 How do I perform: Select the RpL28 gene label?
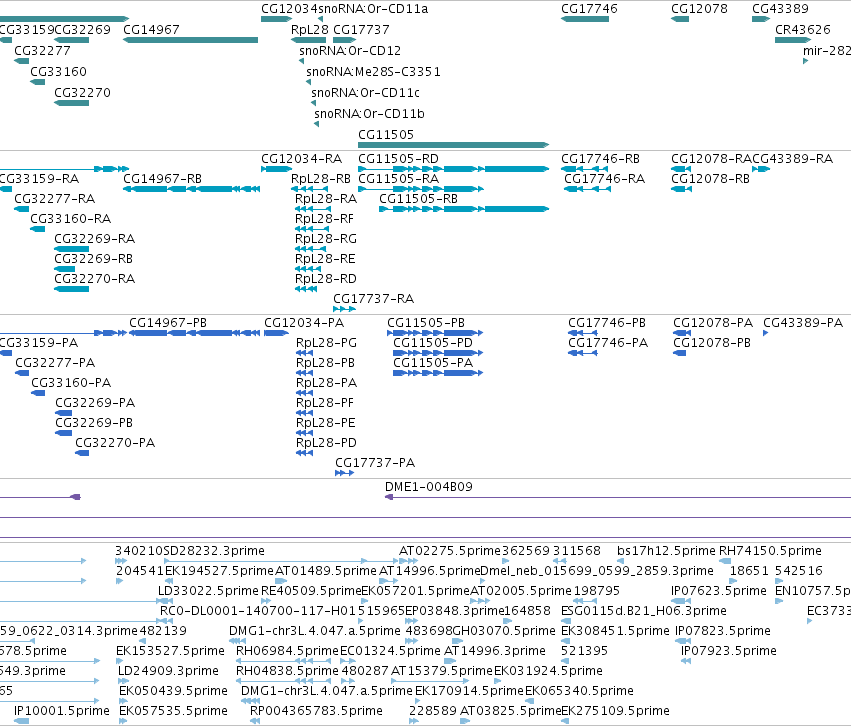[x=310, y=29]
